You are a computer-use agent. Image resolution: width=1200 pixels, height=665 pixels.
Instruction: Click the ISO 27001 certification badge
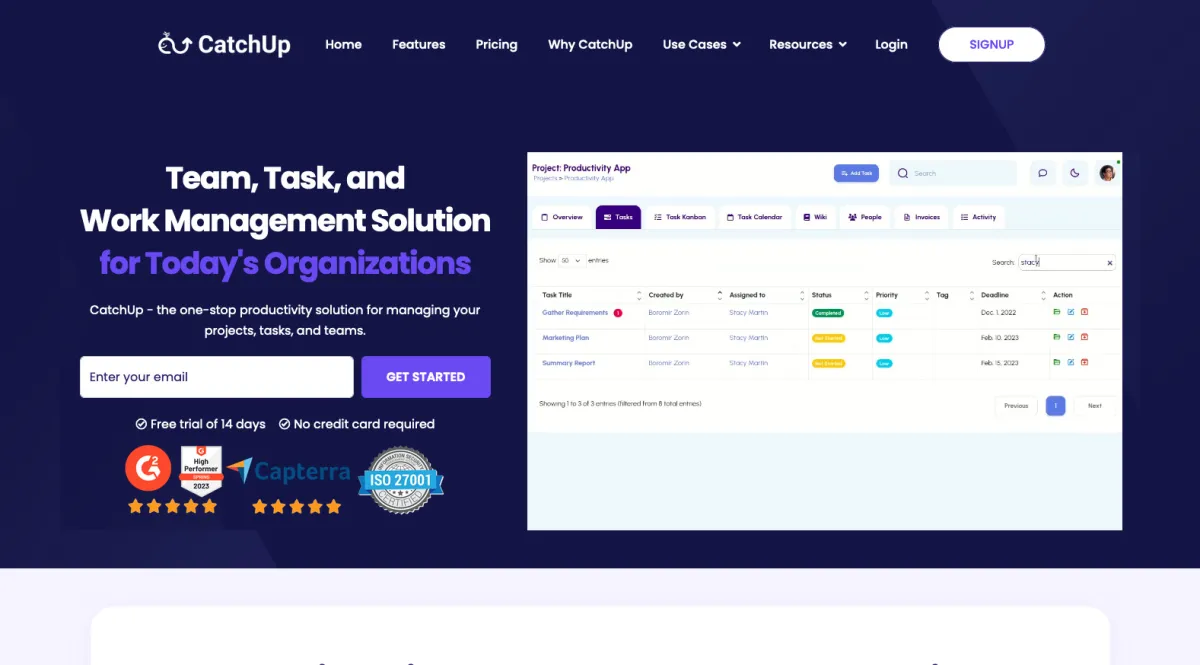[x=401, y=480]
